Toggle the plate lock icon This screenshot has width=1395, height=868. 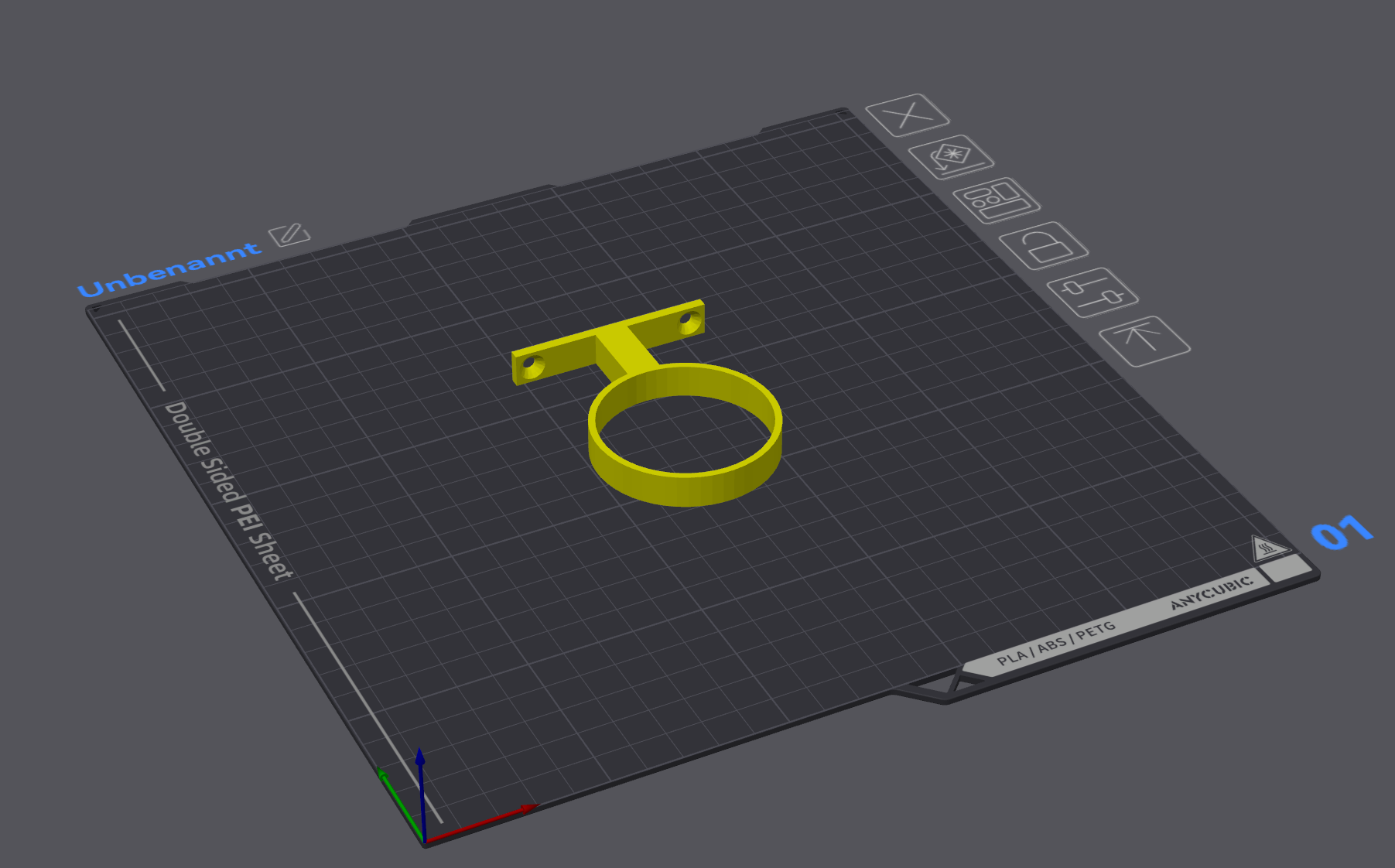tap(1044, 246)
